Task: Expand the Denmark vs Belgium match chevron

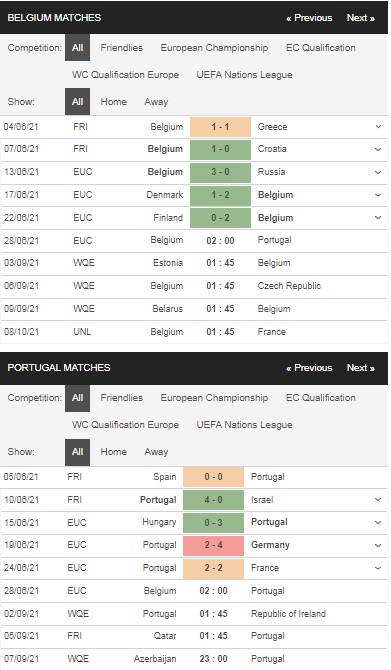Action: tap(378, 195)
